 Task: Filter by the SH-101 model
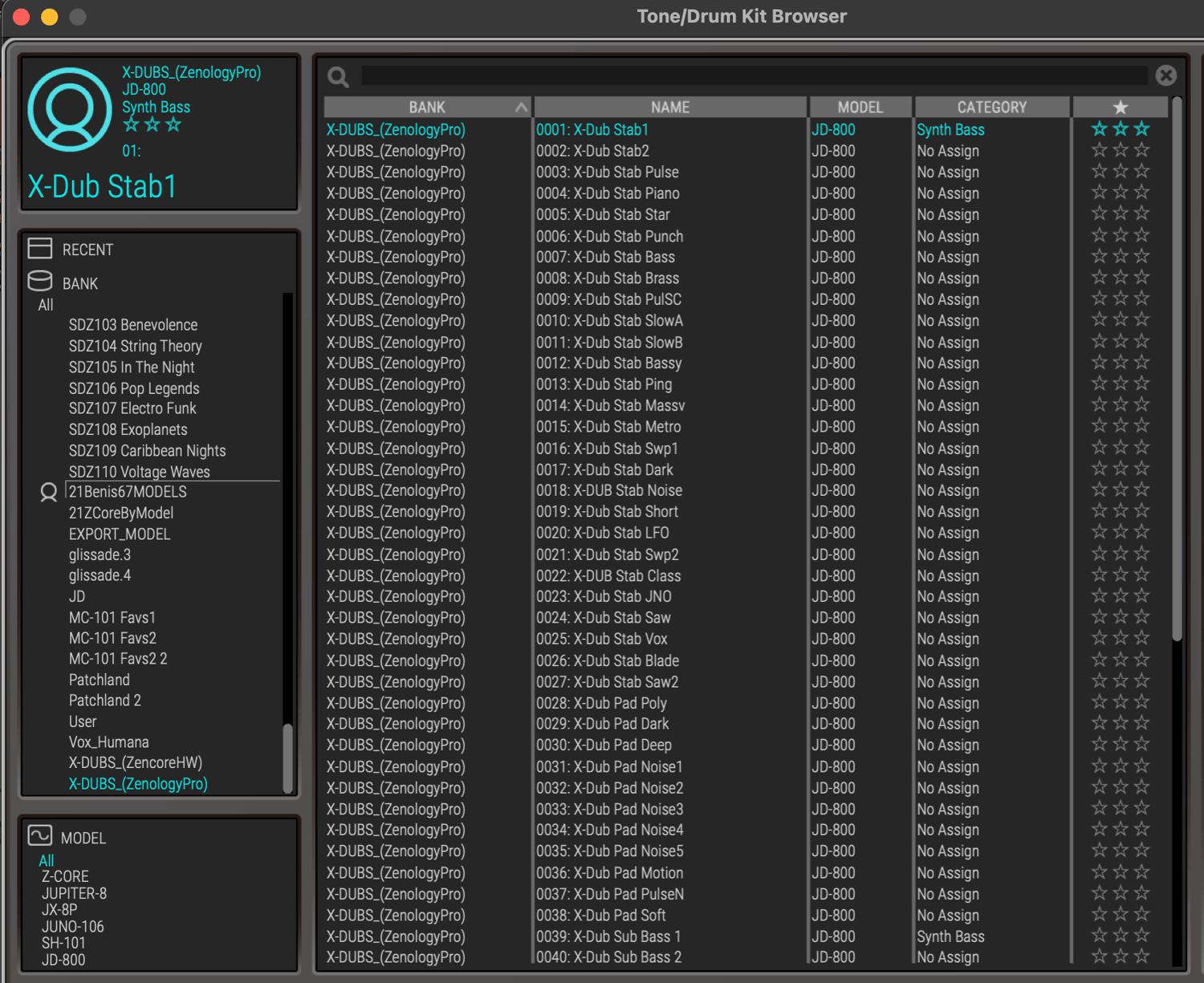[x=63, y=943]
